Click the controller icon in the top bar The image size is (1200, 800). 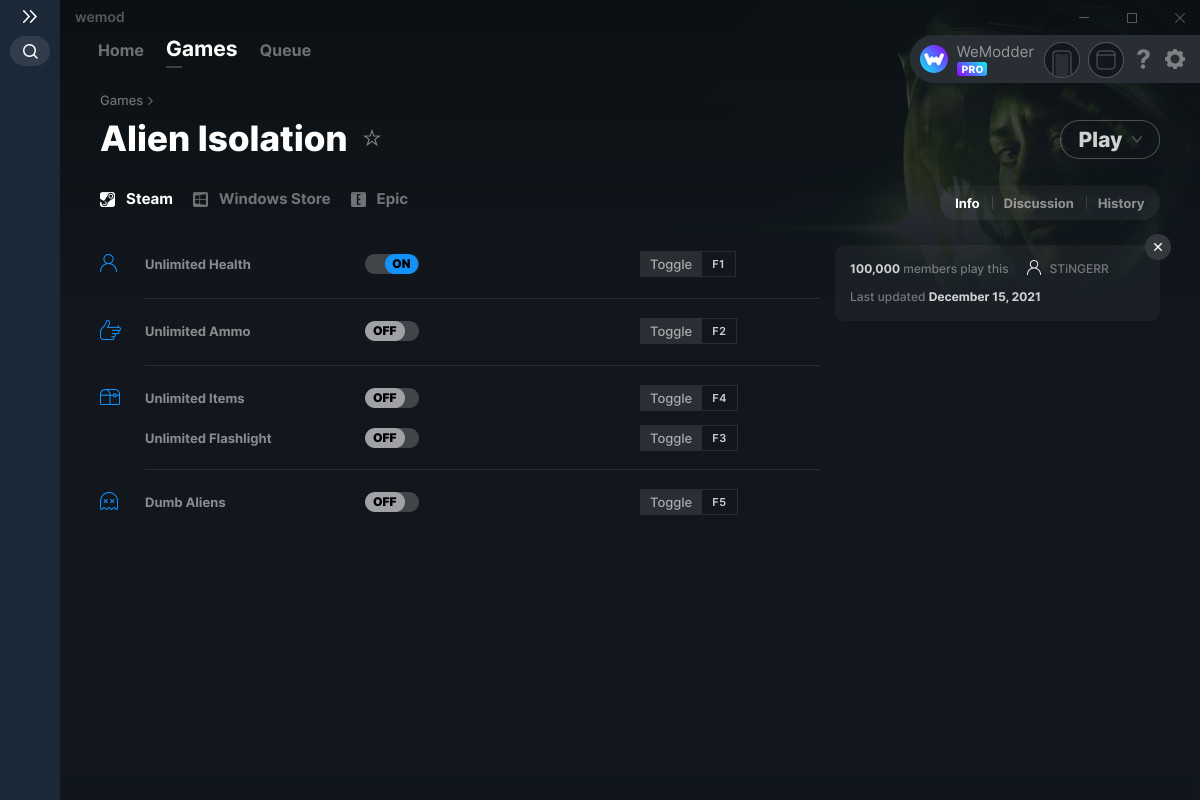click(x=1061, y=60)
